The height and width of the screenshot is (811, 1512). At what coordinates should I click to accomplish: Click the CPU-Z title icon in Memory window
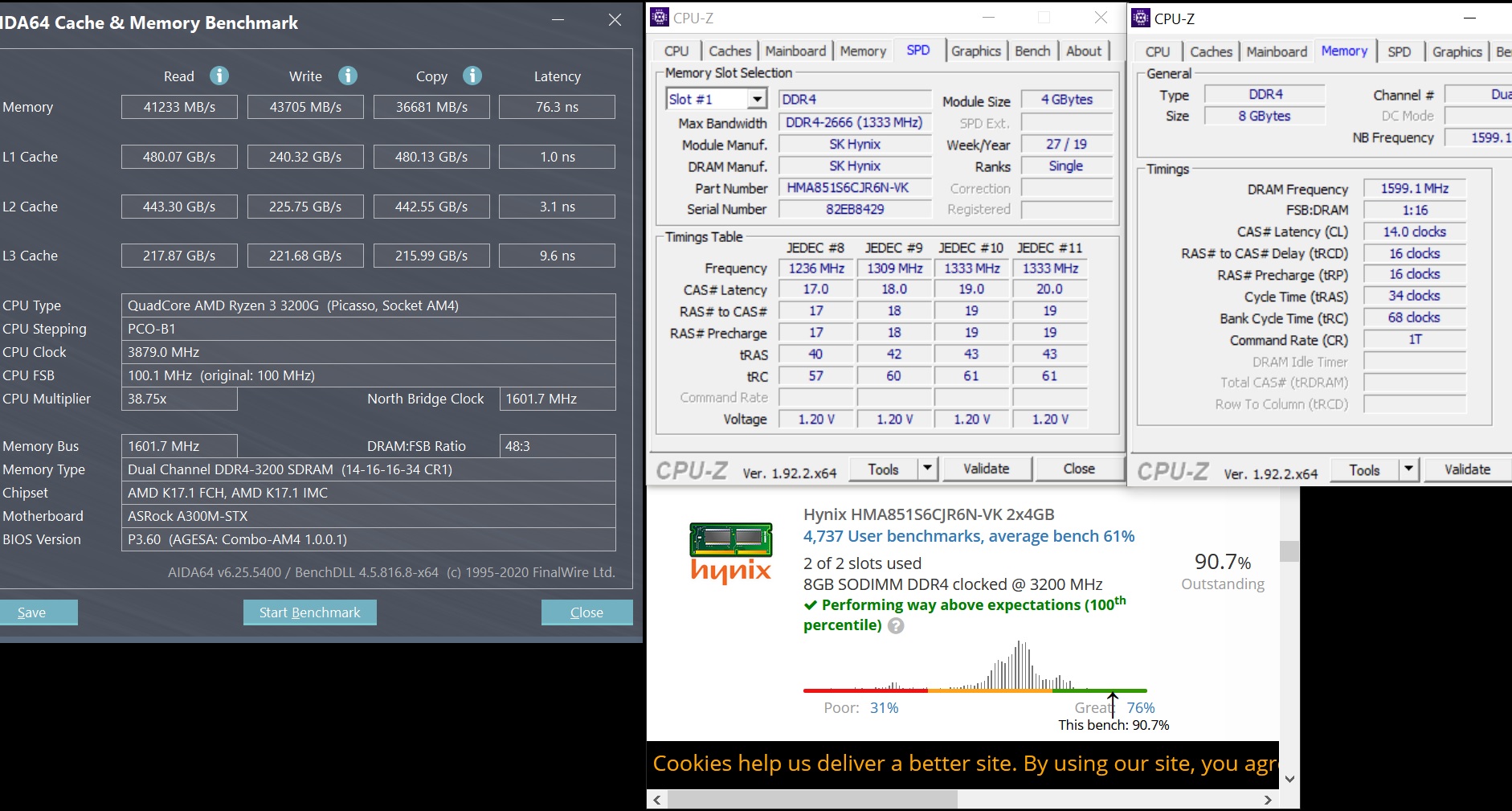1141,18
